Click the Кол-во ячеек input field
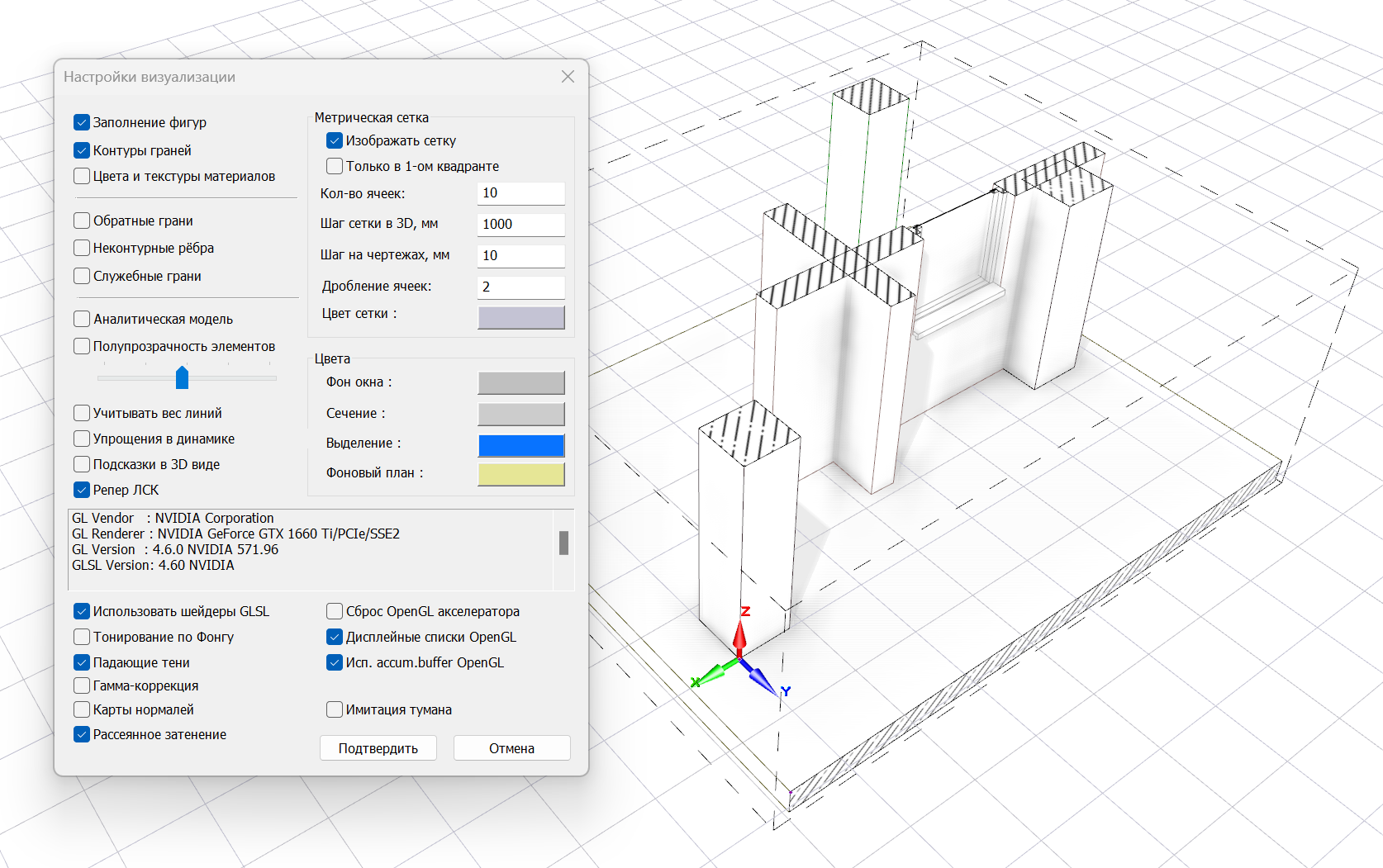This screenshot has width=1383, height=868. pyautogui.click(x=520, y=193)
